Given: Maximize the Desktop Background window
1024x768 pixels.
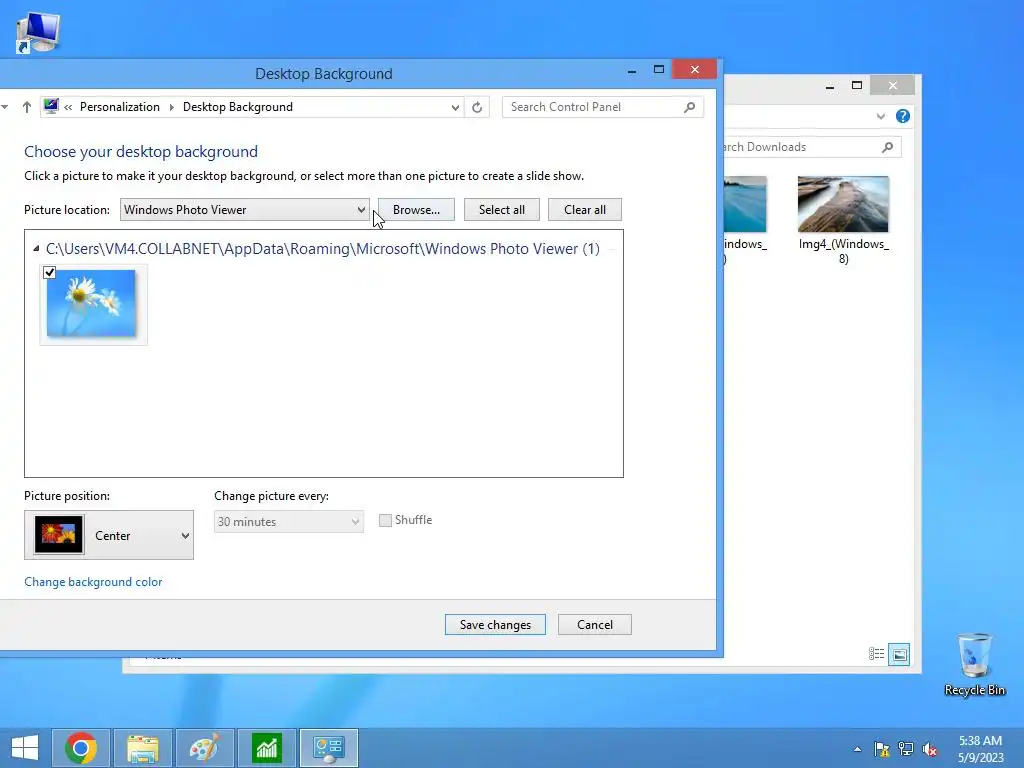Looking at the screenshot, I should (659, 69).
